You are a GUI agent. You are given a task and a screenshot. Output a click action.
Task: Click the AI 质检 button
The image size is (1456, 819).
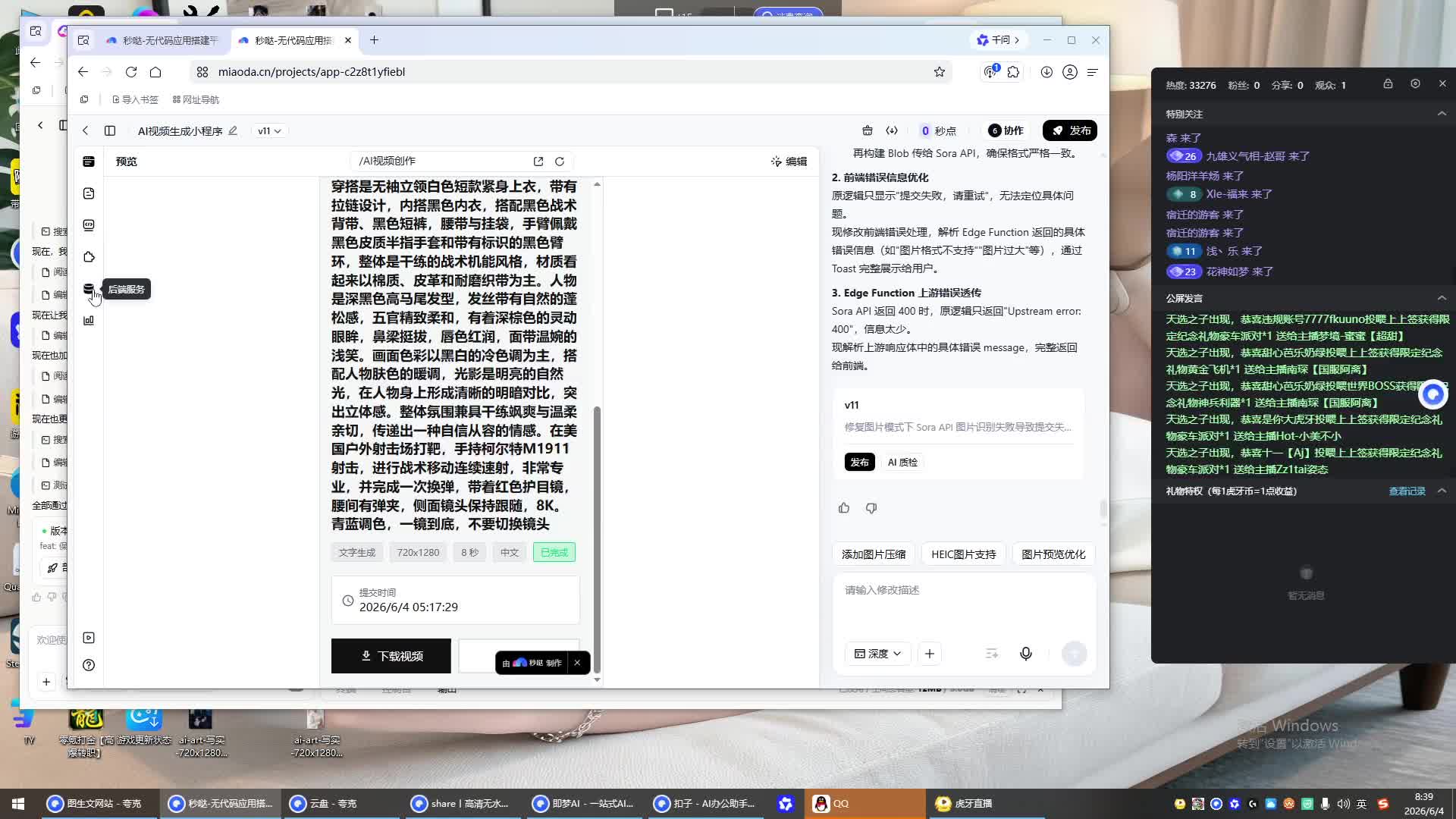[902, 462]
